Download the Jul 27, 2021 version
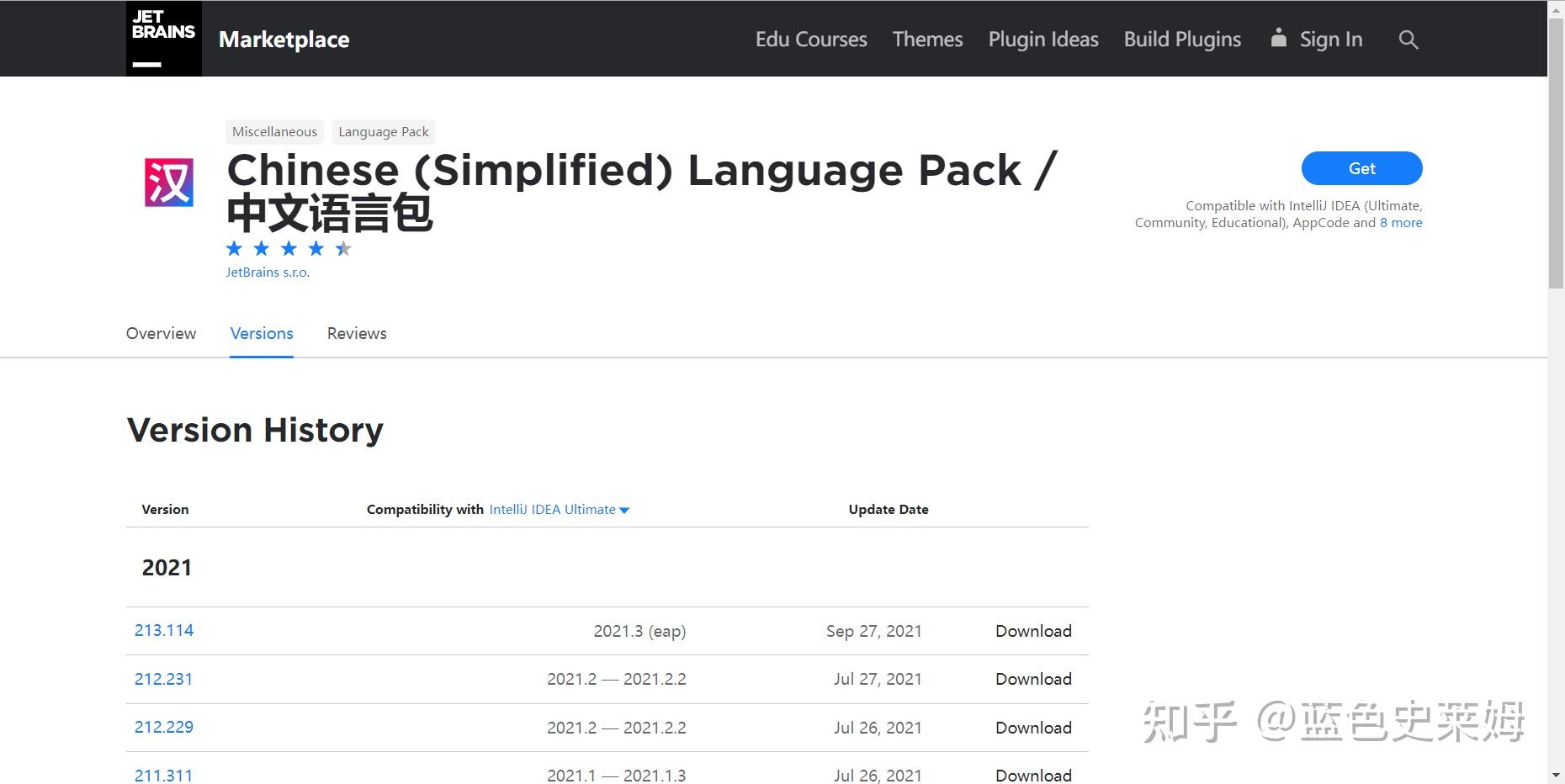Image resolution: width=1565 pixels, height=784 pixels. (1033, 679)
